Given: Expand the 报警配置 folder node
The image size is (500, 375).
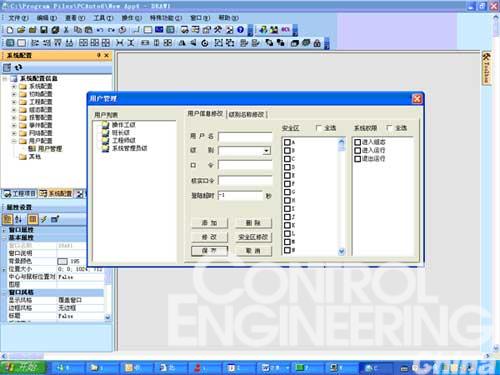Looking at the screenshot, I should [x=14, y=118].
